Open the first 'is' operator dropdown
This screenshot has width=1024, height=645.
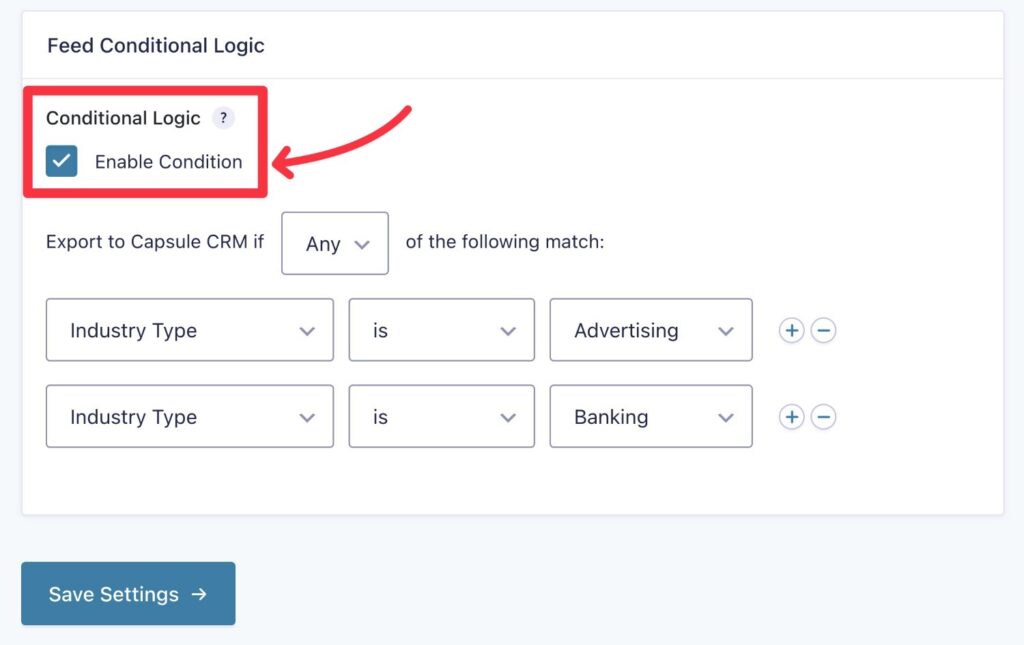[441, 330]
